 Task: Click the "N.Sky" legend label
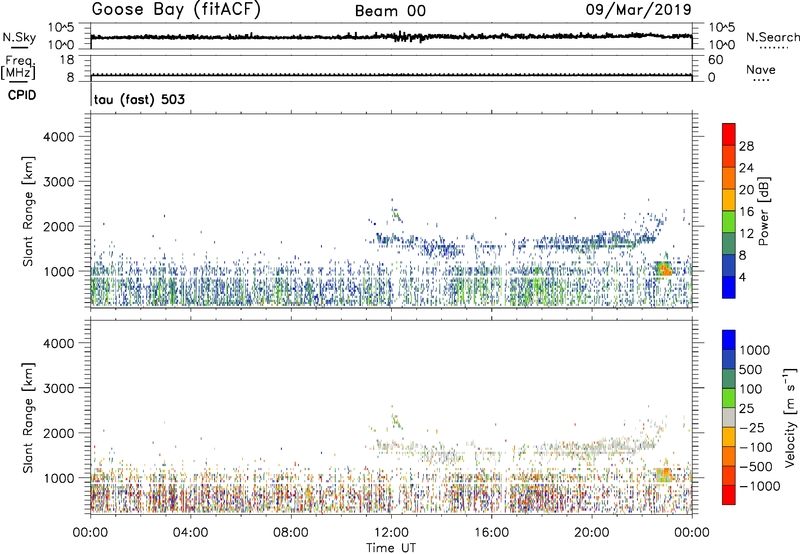click(x=19, y=37)
